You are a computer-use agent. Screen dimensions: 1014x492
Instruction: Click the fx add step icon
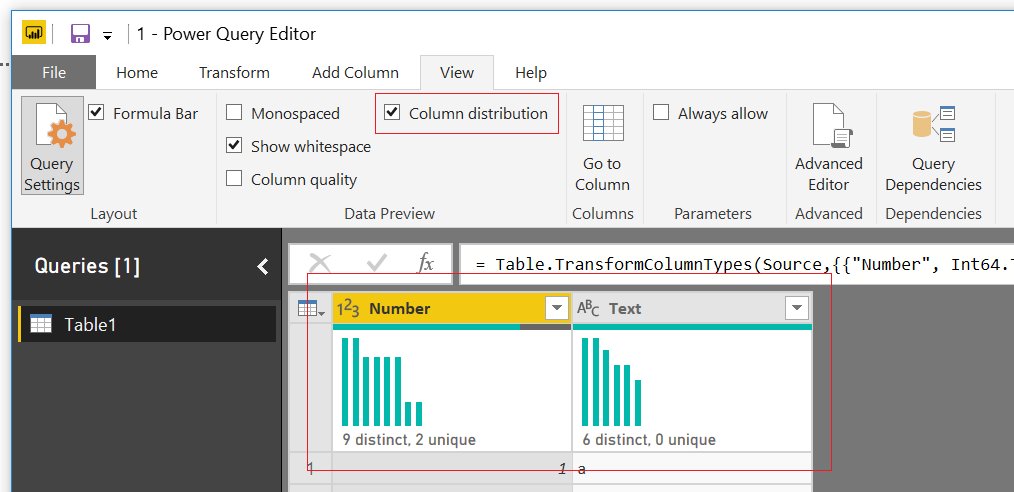click(x=425, y=263)
